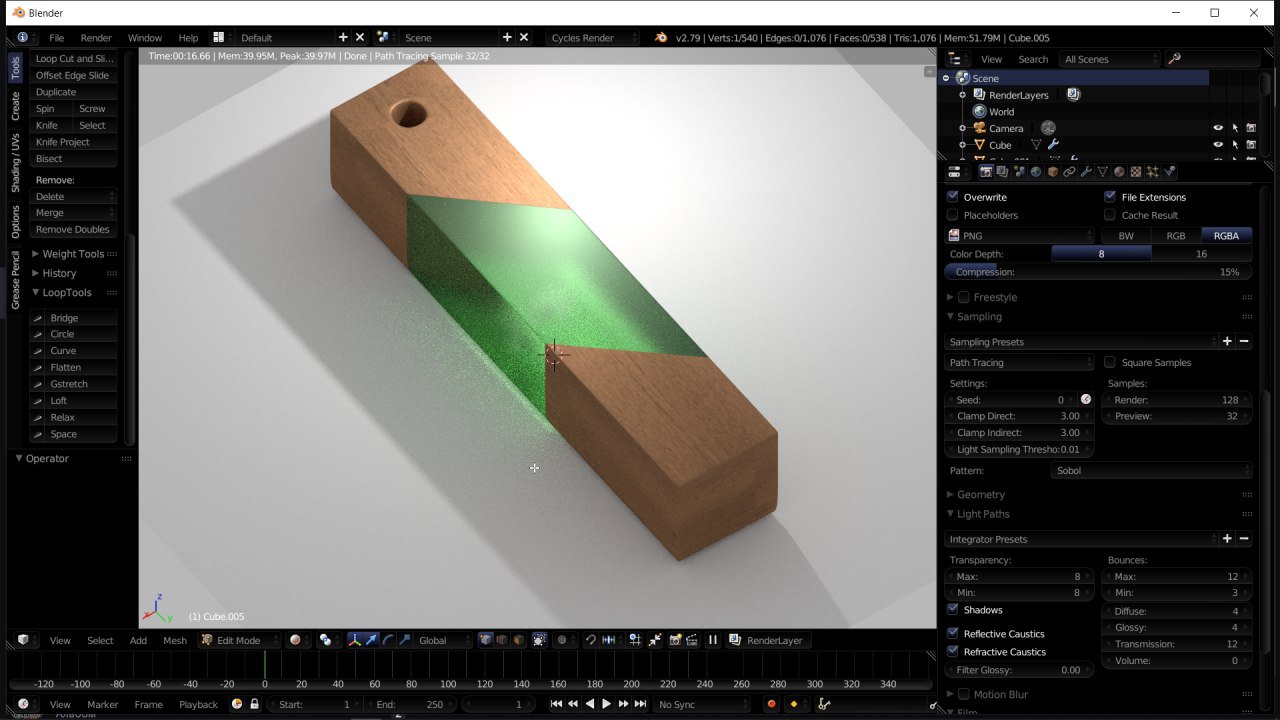Open the Sampling Presets dropdown

tap(1082, 342)
